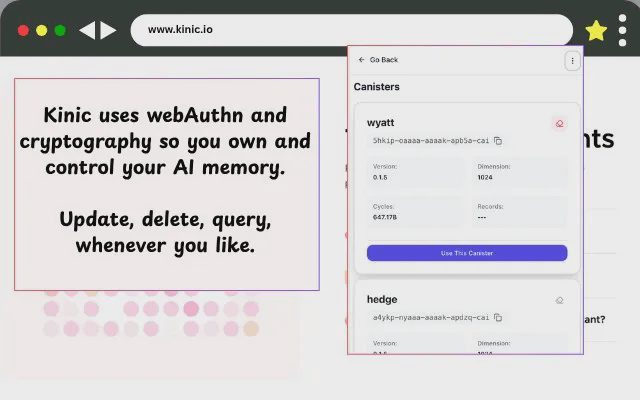
Task: Click Use This Canister for wyatt
Action: tap(467, 253)
